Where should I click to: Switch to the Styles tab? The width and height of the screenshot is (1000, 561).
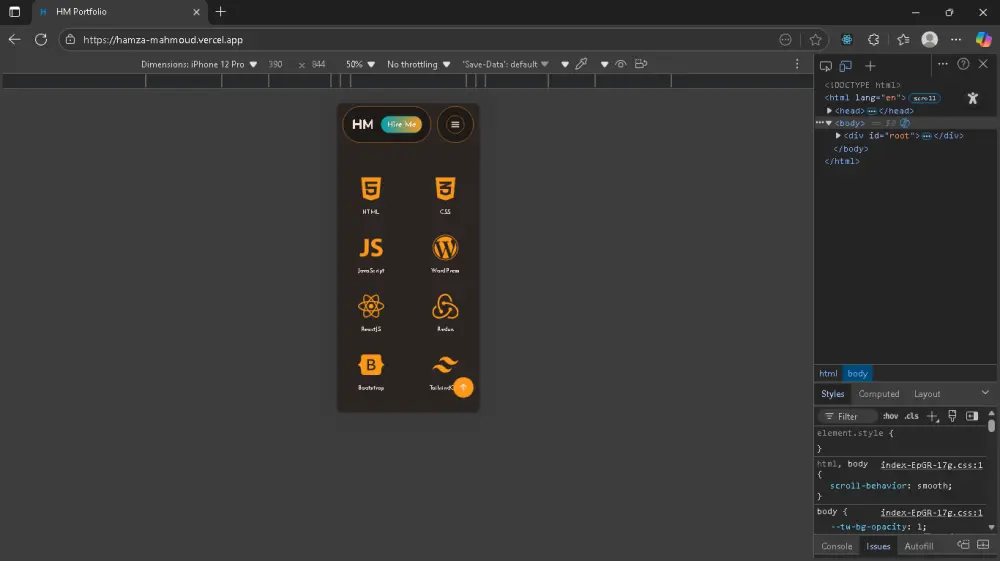[832, 394]
